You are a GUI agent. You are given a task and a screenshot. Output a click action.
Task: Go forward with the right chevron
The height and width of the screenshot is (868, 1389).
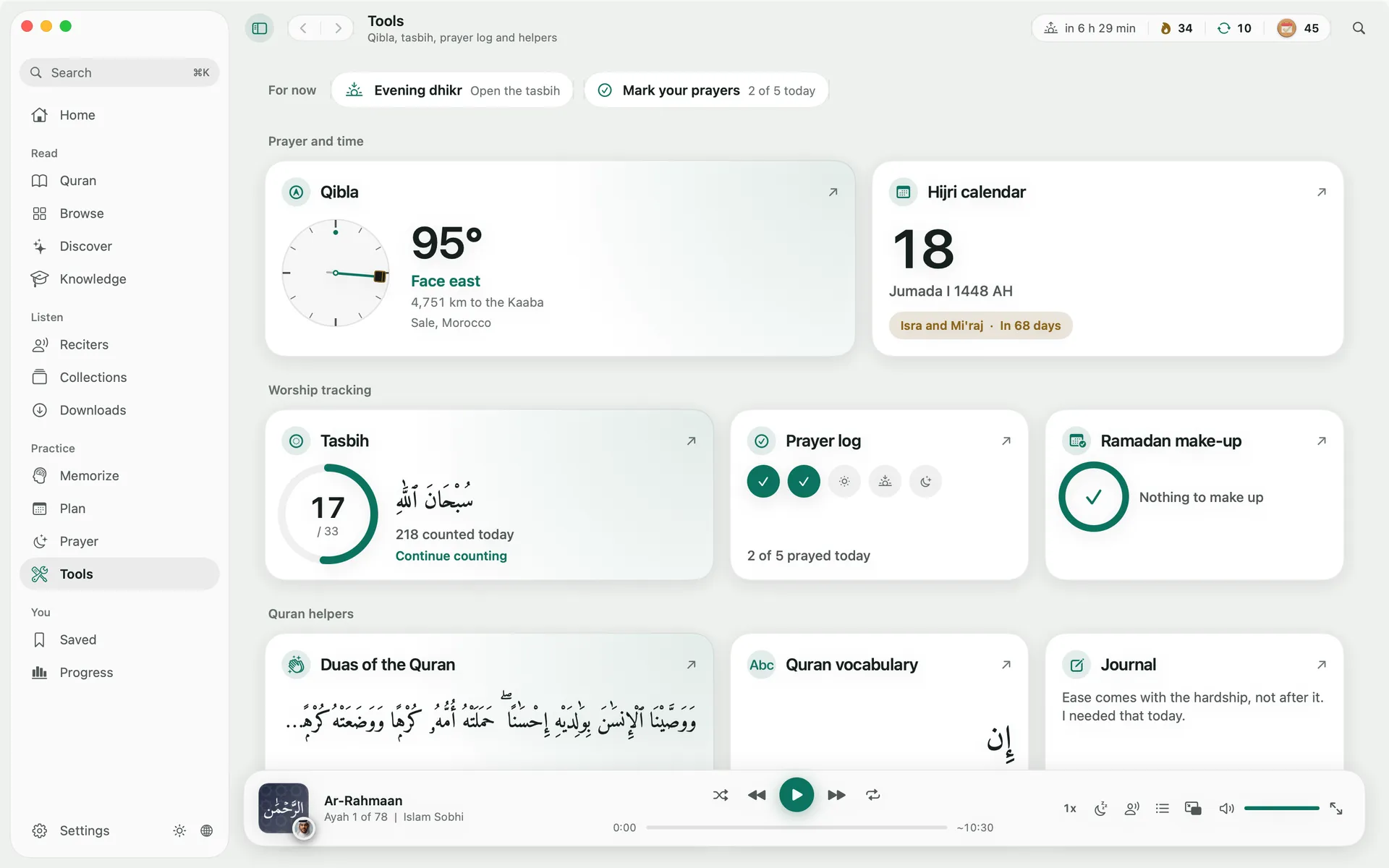338,28
